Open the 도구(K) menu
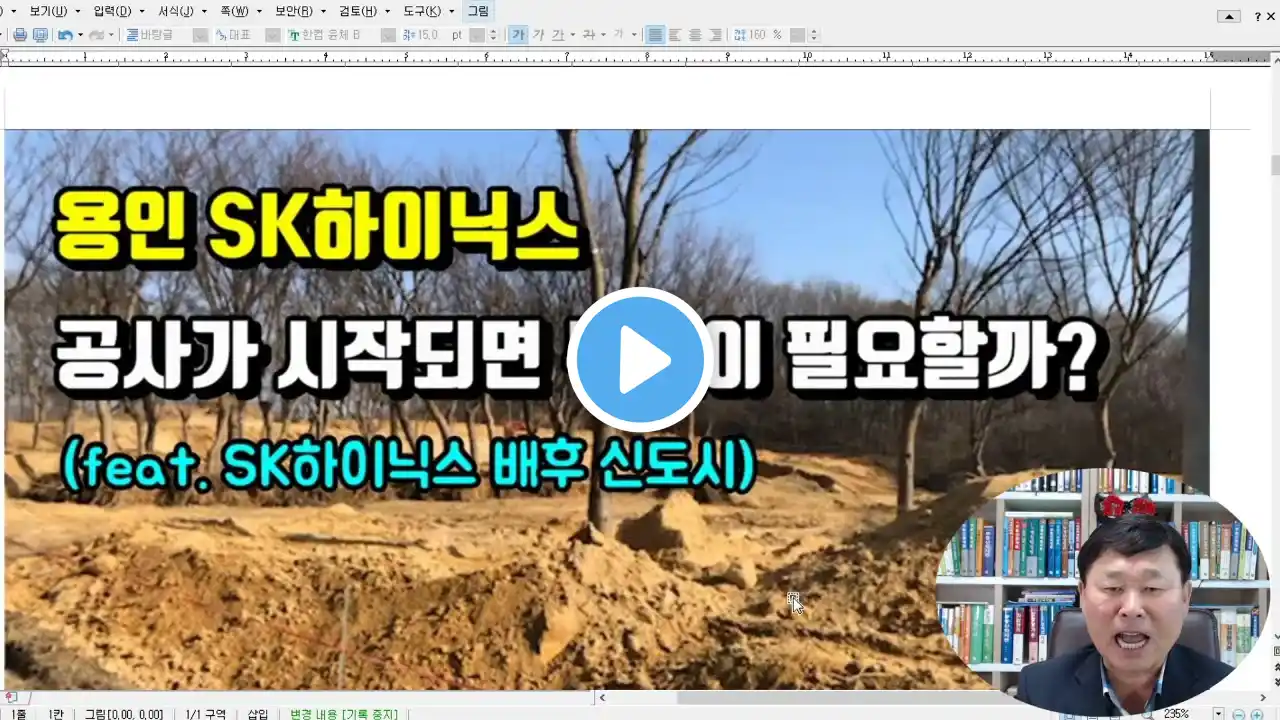Viewport: 1280px width, 720px height. coord(421,11)
